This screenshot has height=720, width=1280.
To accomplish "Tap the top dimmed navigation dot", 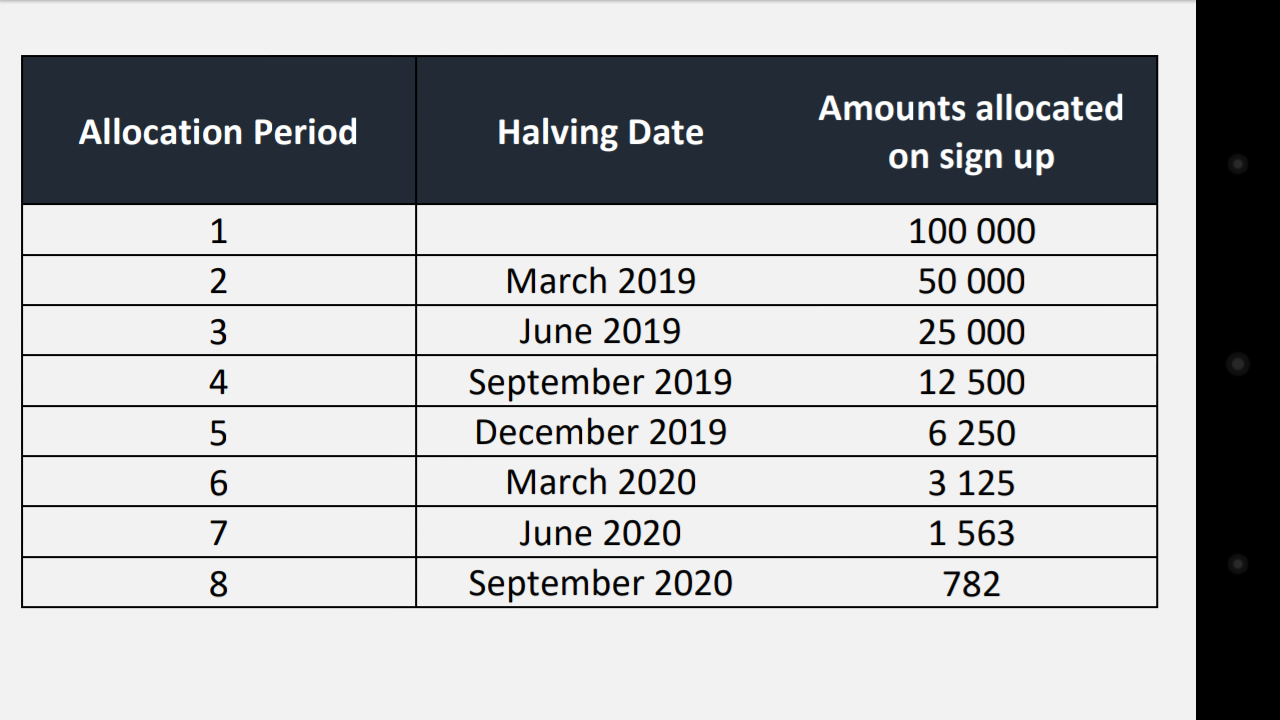I will 1238,164.
